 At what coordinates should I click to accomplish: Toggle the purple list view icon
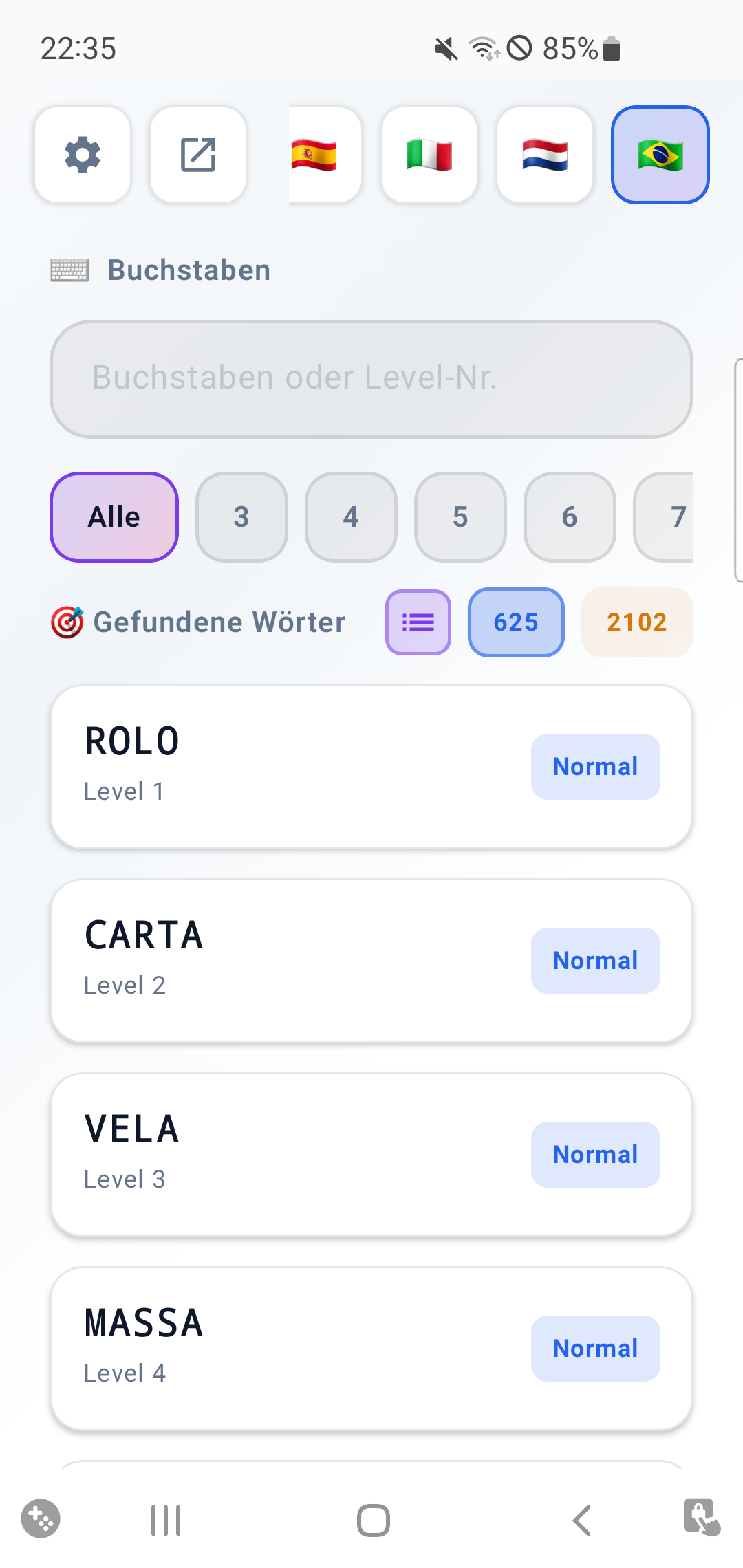pyautogui.click(x=418, y=622)
